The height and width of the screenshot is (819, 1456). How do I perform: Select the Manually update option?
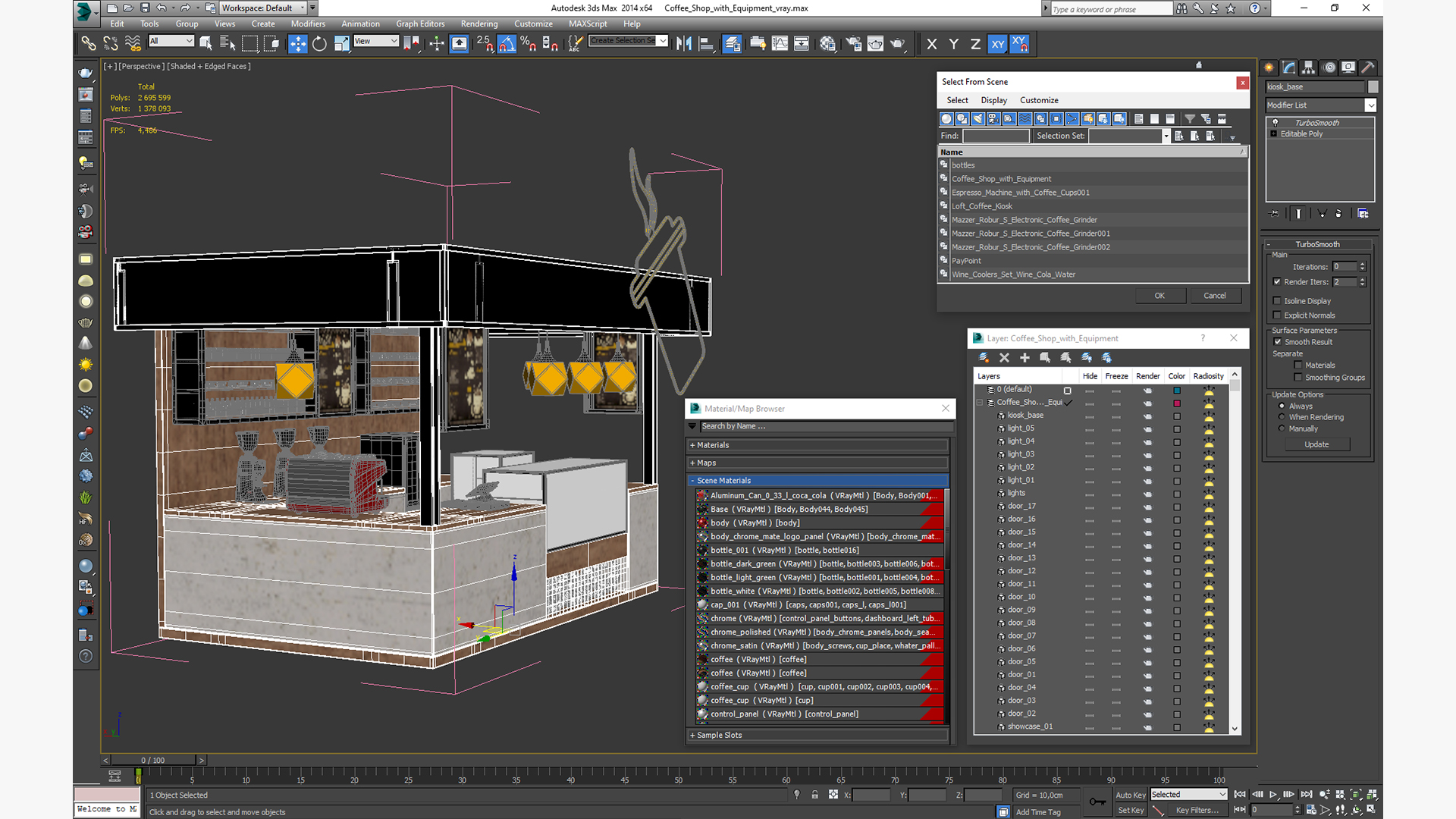(x=1282, y=428)
